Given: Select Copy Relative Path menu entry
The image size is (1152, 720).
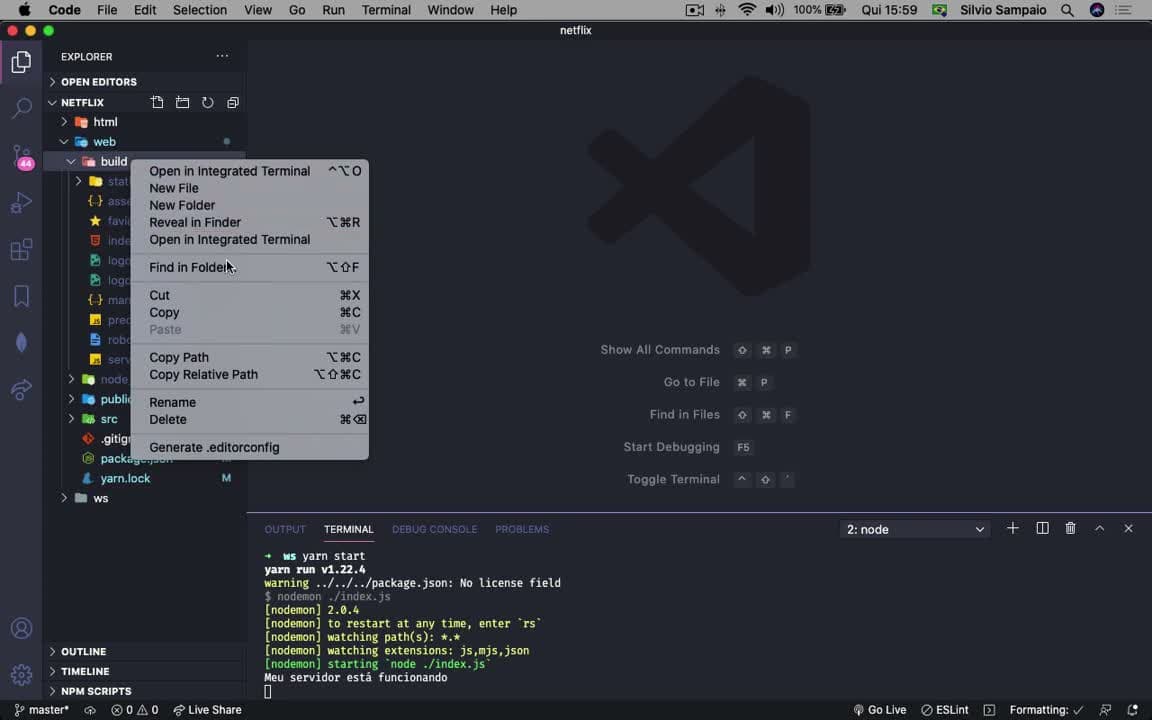Looking at the screenshot, I should tap(250, 375).
